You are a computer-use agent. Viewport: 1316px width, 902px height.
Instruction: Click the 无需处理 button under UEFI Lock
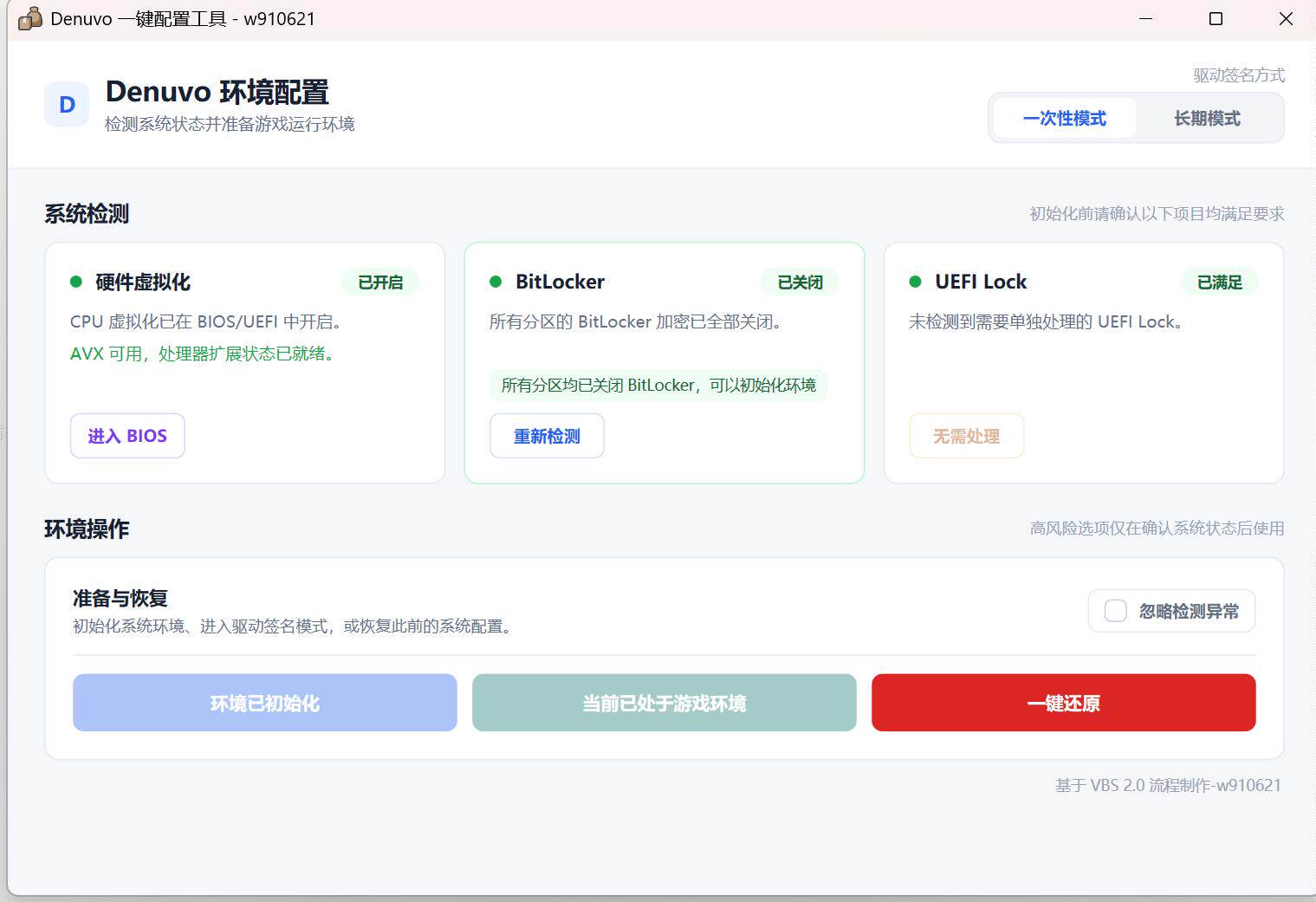966,436
